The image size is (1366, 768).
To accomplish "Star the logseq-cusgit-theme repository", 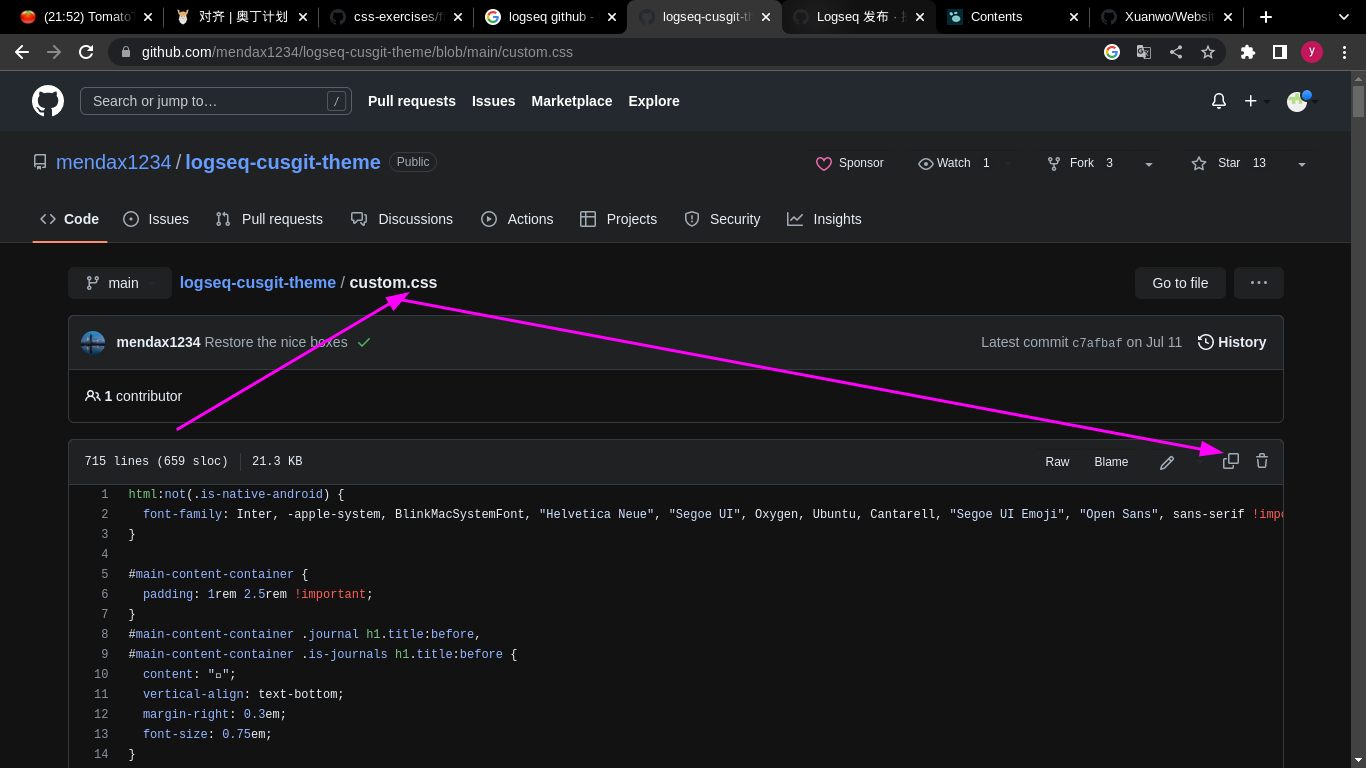I will pos(1230,163).
